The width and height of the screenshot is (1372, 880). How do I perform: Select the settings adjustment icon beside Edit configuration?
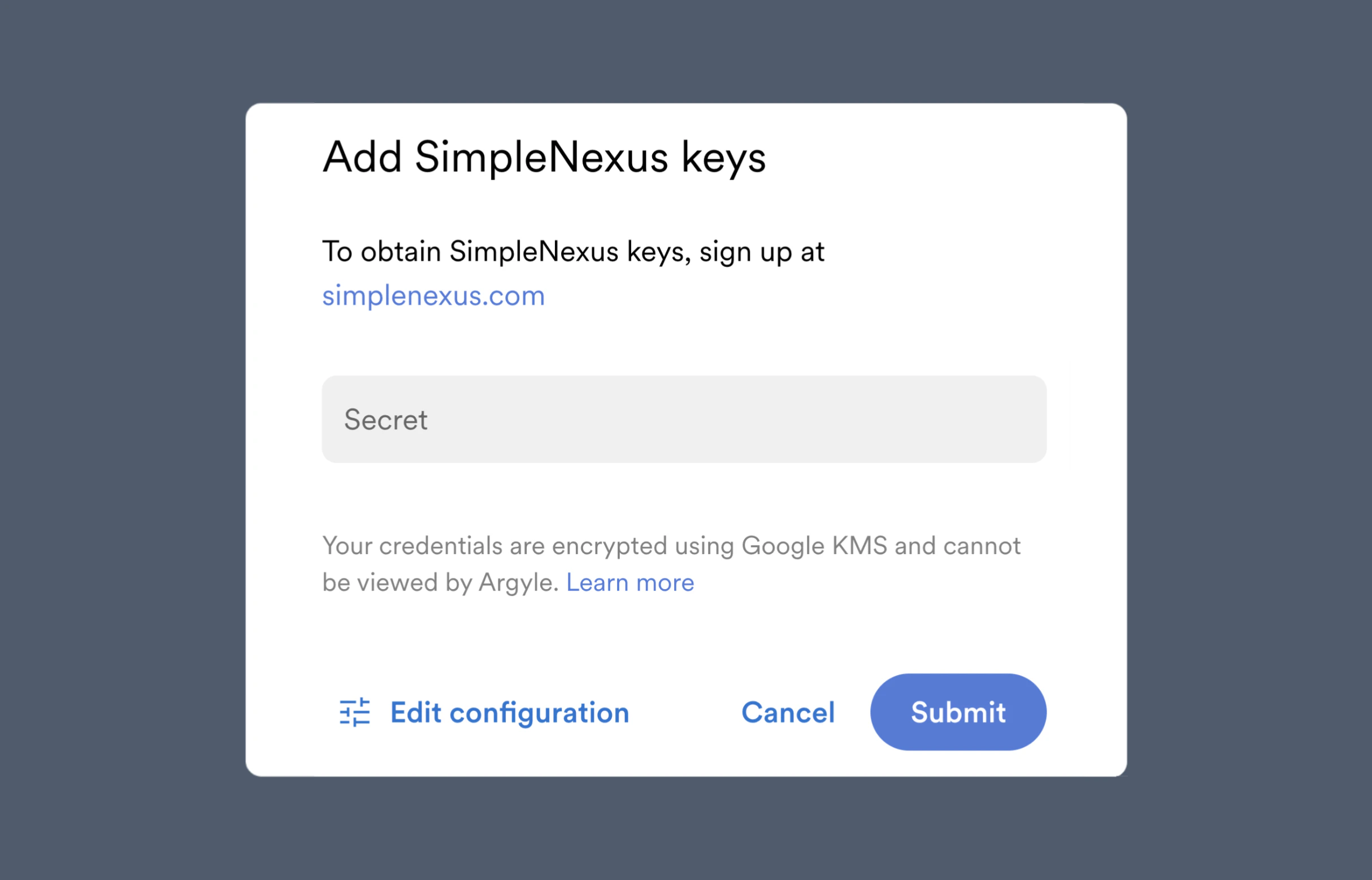point(354,712)
